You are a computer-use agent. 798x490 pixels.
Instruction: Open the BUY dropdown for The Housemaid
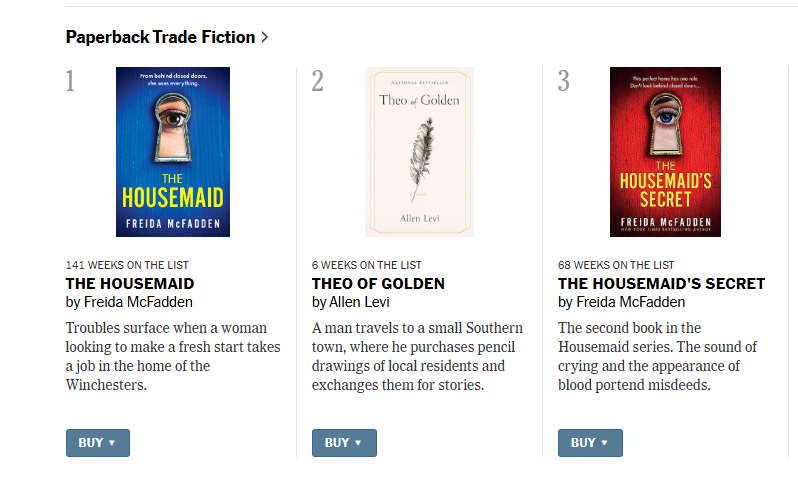pos(98,443)
